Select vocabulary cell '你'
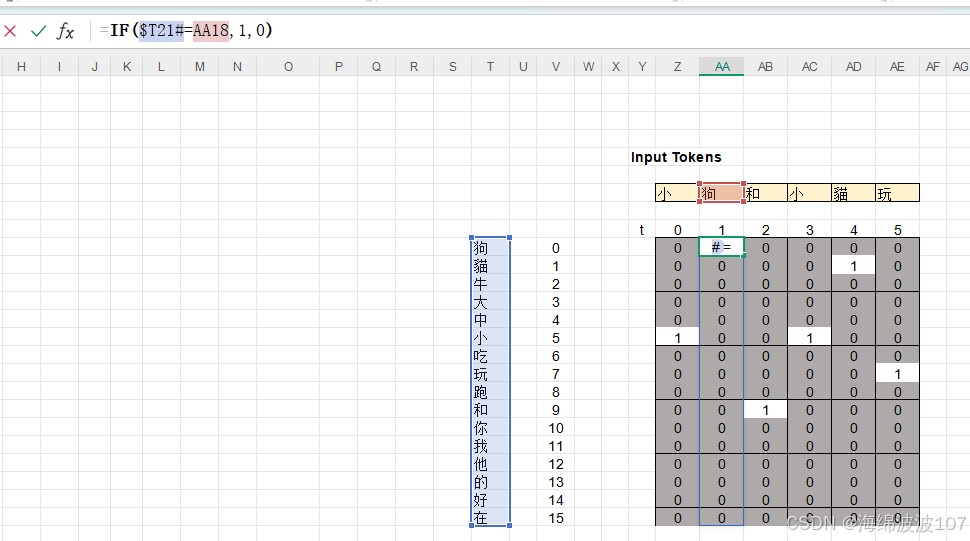The image size is (970, 541). tap(490, 428)
